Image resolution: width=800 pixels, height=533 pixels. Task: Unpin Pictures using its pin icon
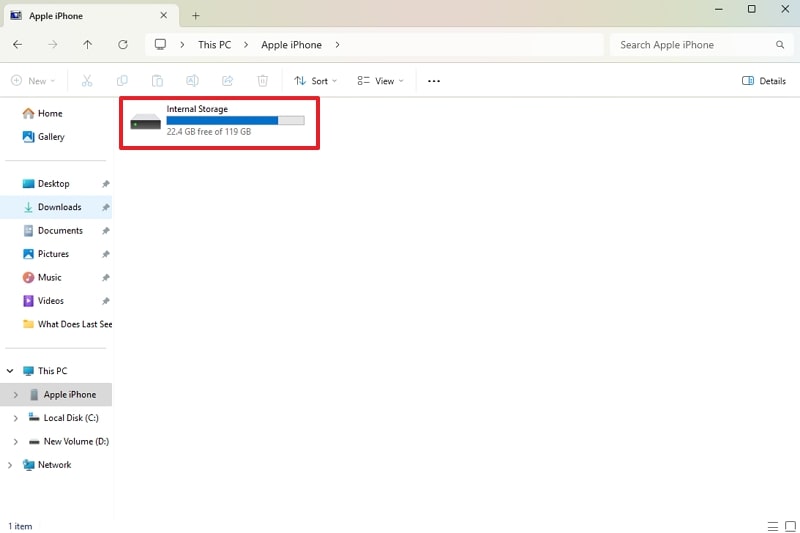pos(106,254)
